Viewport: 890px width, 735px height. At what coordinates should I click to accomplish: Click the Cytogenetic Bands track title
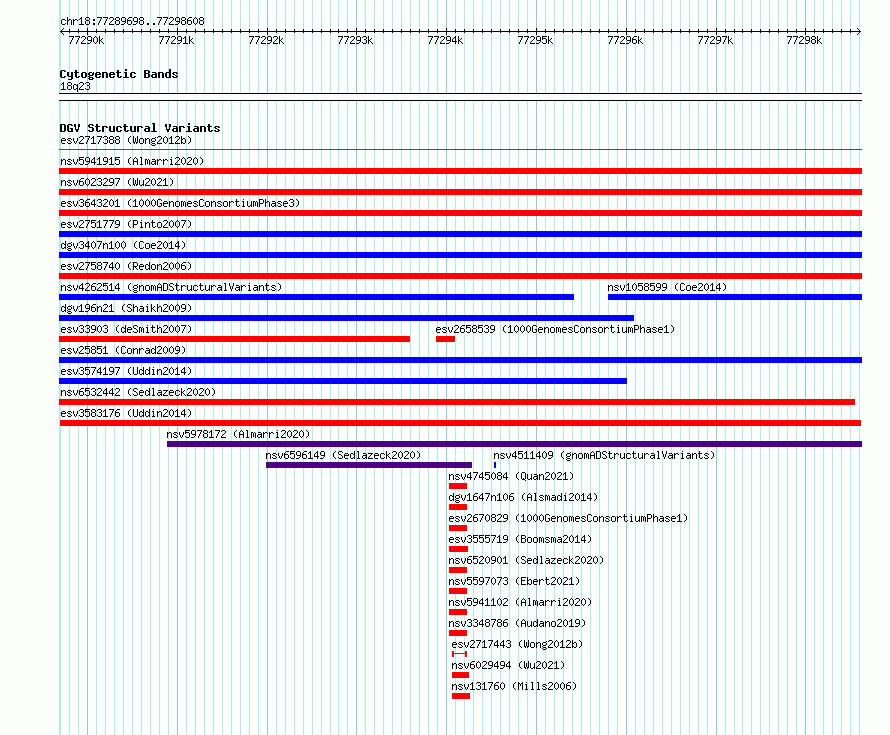click(119, 74)
